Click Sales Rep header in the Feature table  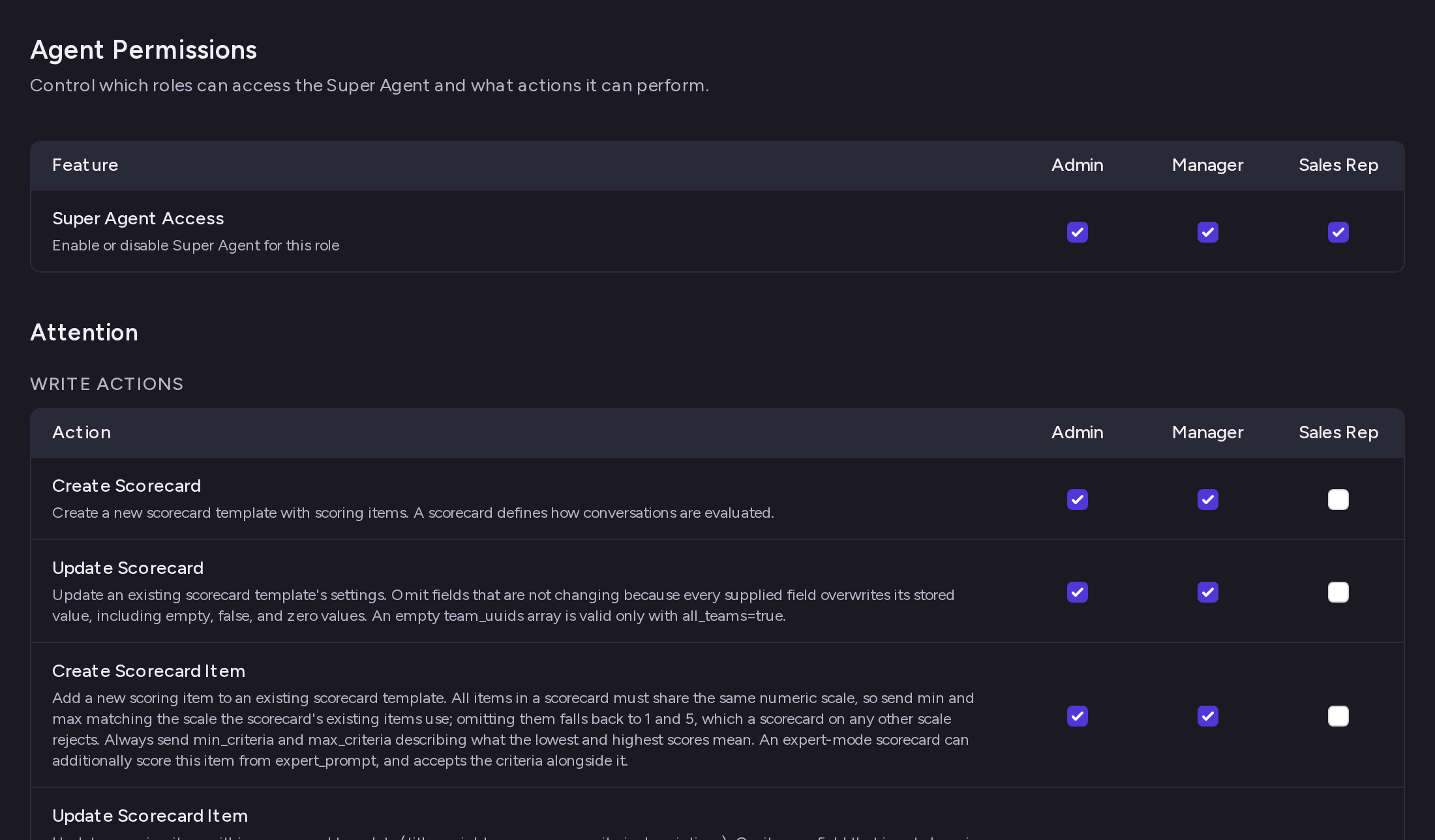point(1338,165)
